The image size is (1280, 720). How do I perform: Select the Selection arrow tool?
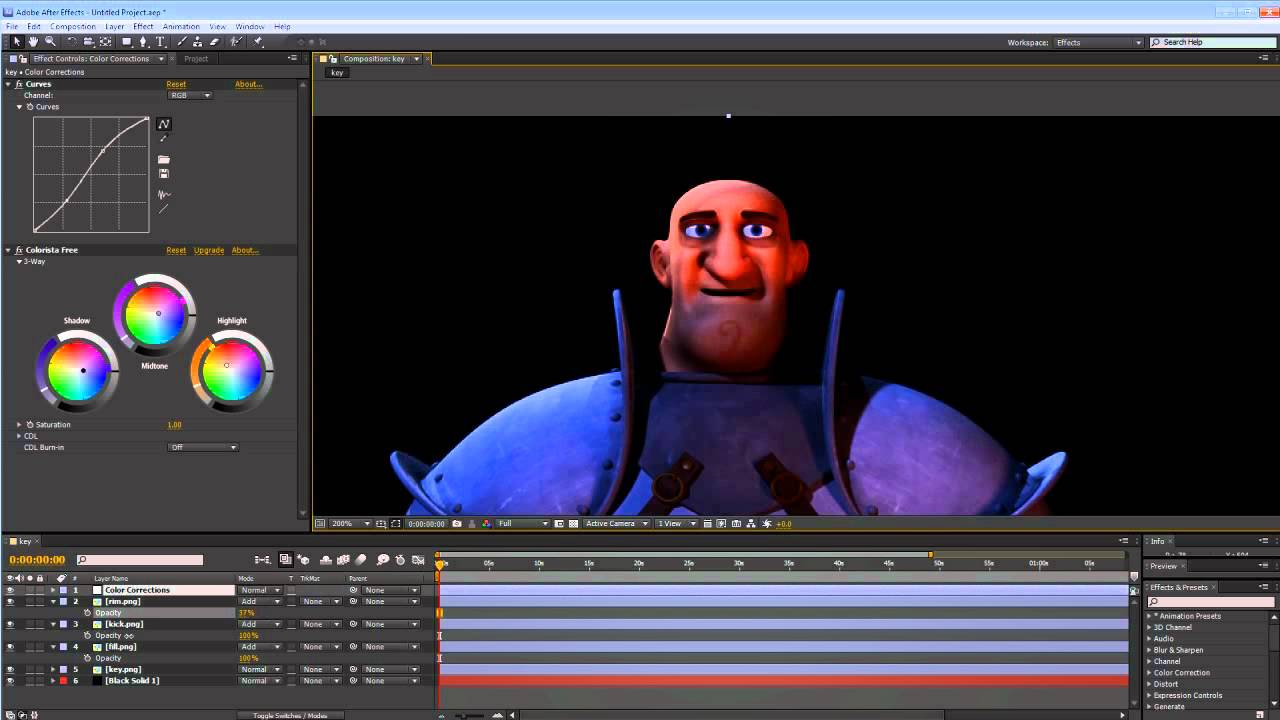point(17,42)
